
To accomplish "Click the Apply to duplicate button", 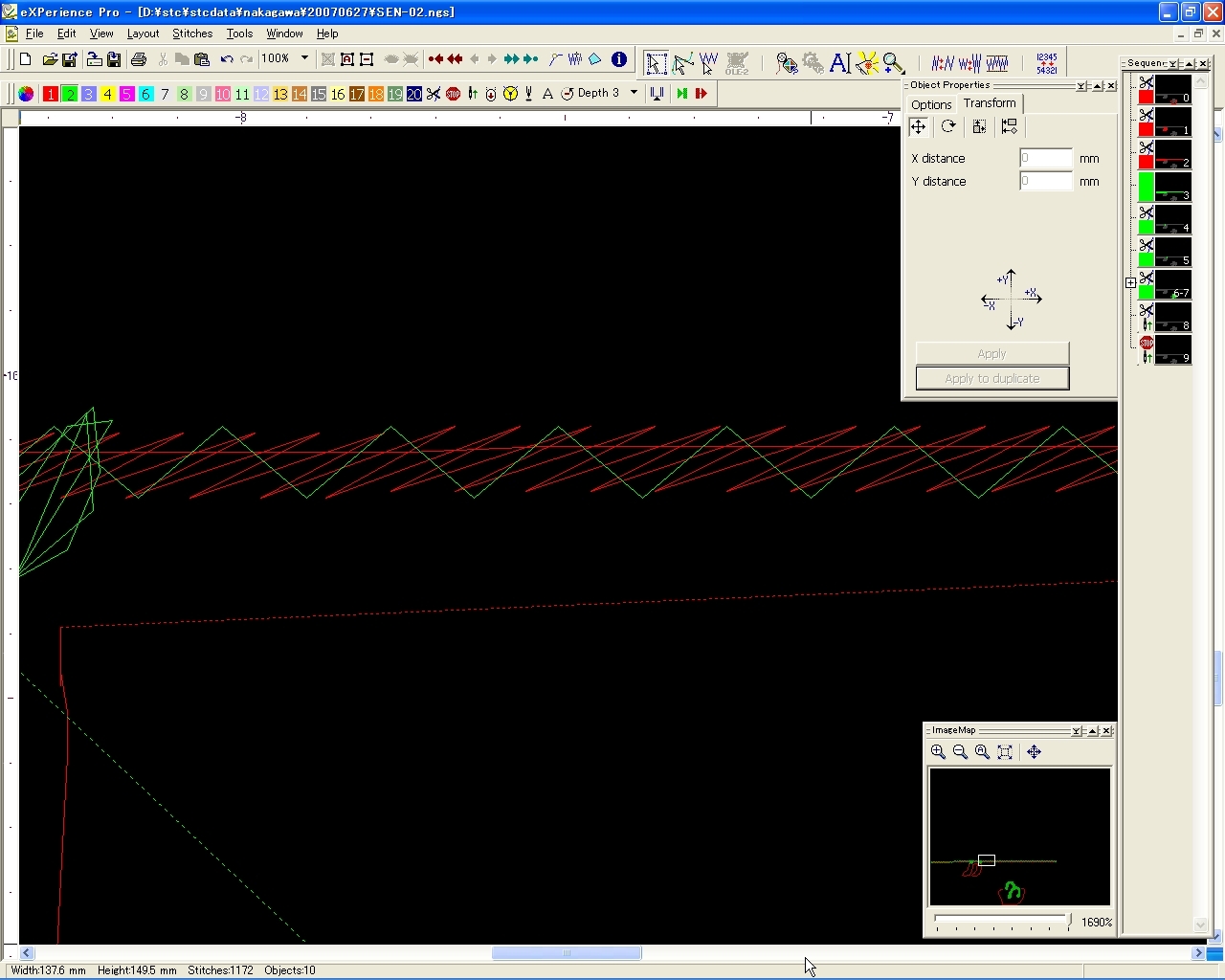I will pyautogui.click(x=992, y=378).
